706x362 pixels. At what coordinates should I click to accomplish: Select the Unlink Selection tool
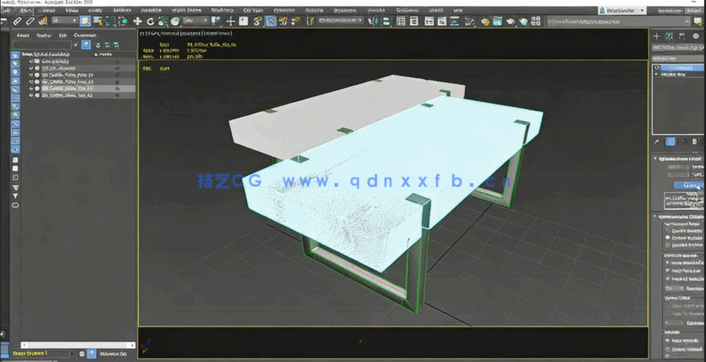pyautogui.click(x=30, y=21)
